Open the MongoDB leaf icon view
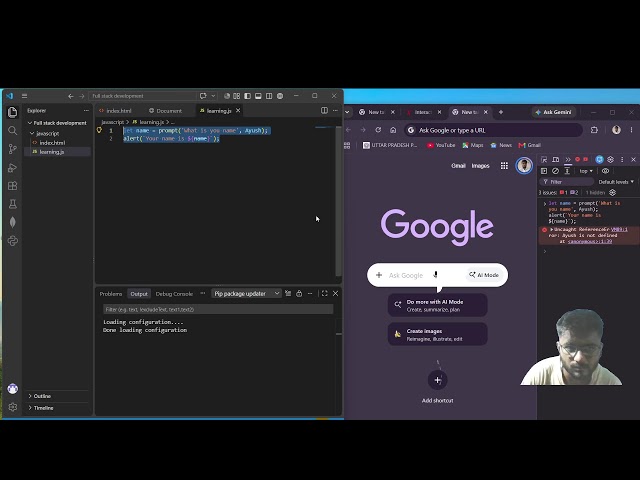The image size is (640, 480). 13,222
